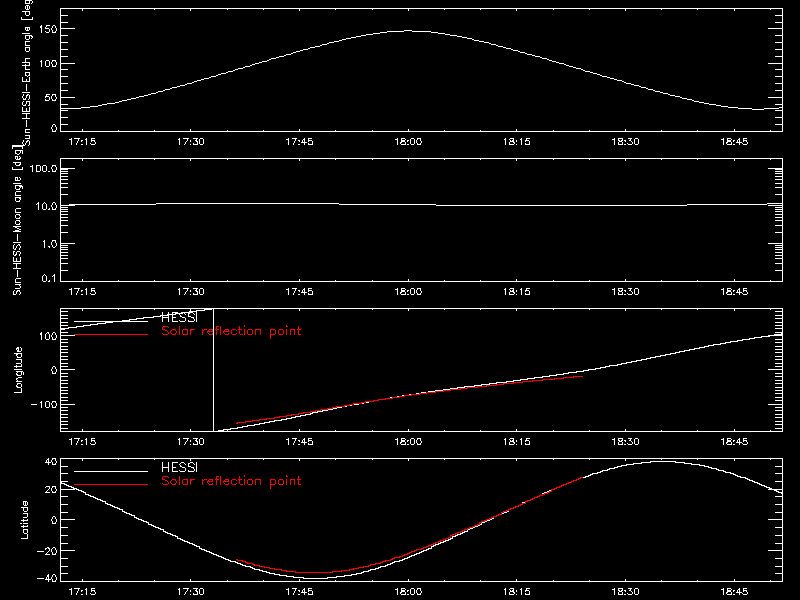
Task: Click the Latitude axis title
Action: pyautogui.click(x=24, y=520)
